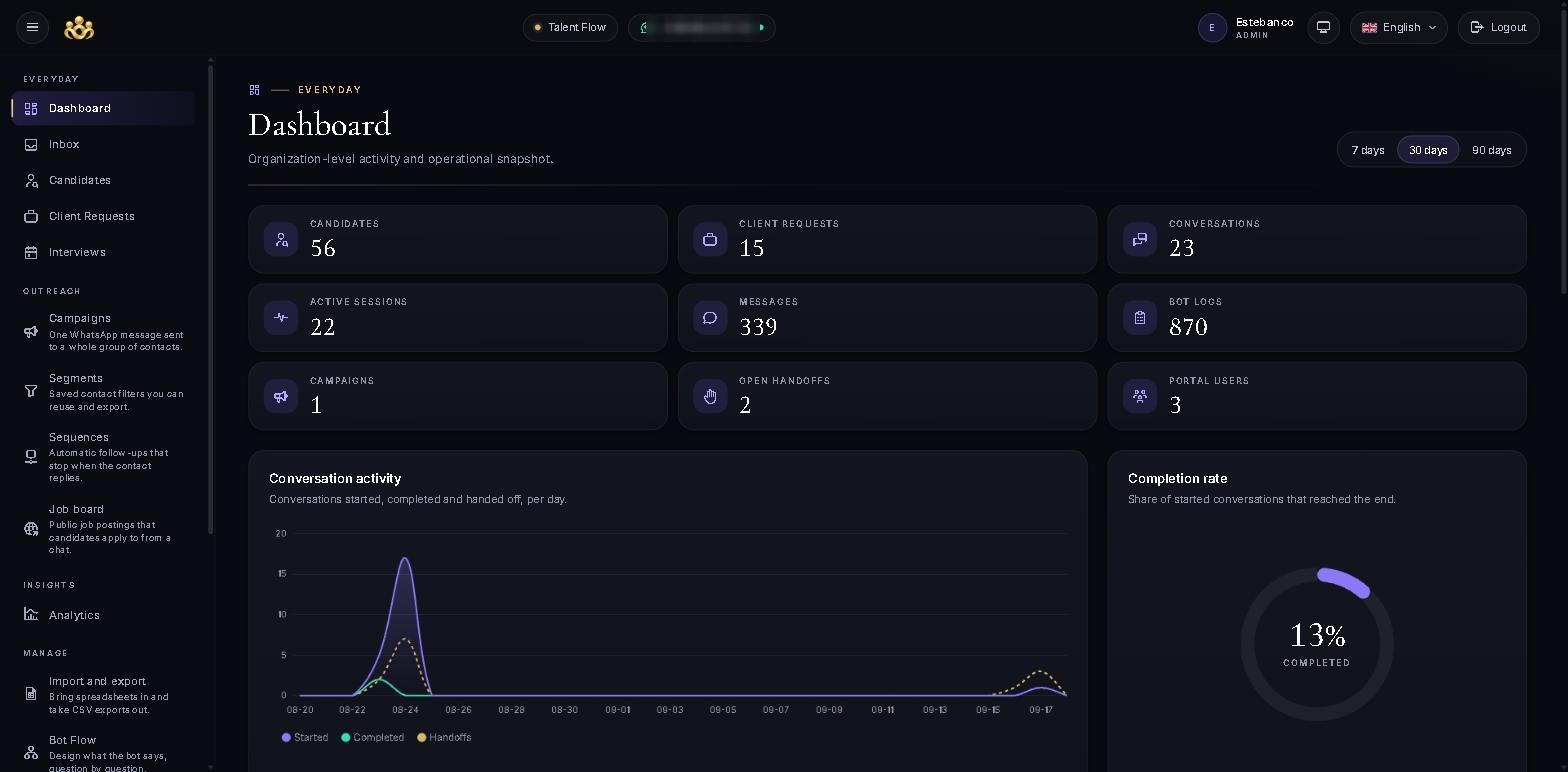Open Client Requests in sidebar

click(x=103, y=216)
